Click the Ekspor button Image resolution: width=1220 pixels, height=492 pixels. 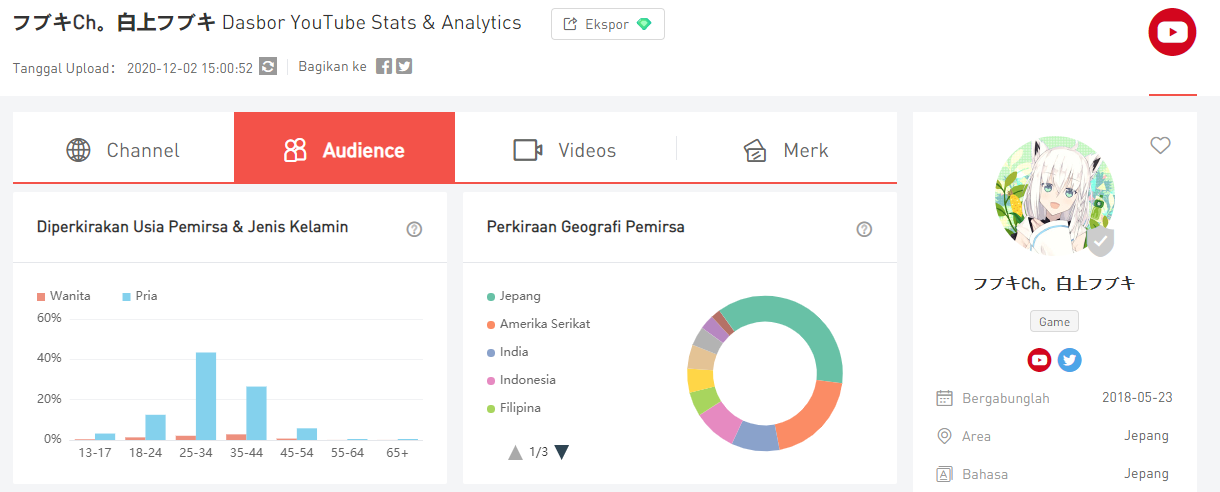coord(607,24)
